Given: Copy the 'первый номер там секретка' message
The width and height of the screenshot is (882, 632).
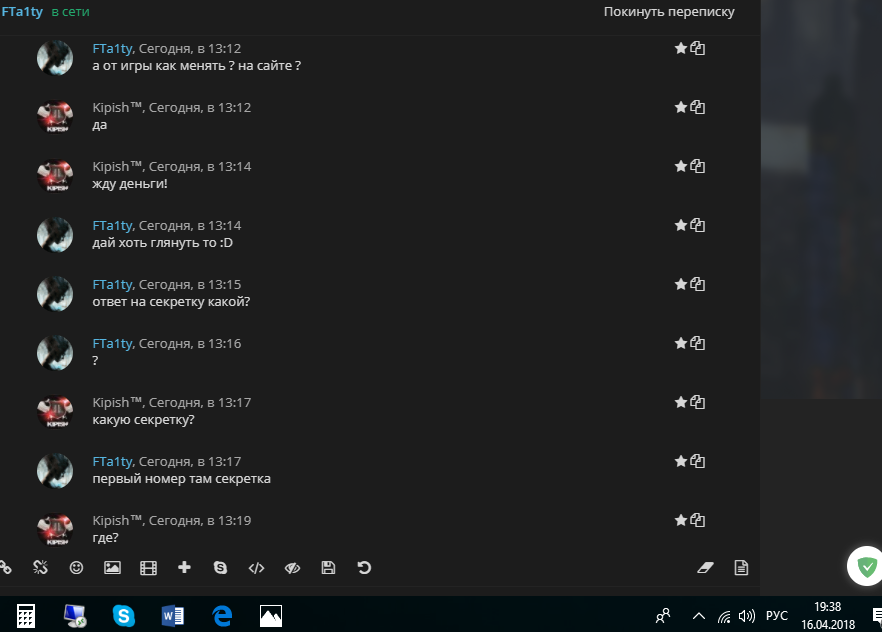Looking at the screenshot, I should pos(698,462).
